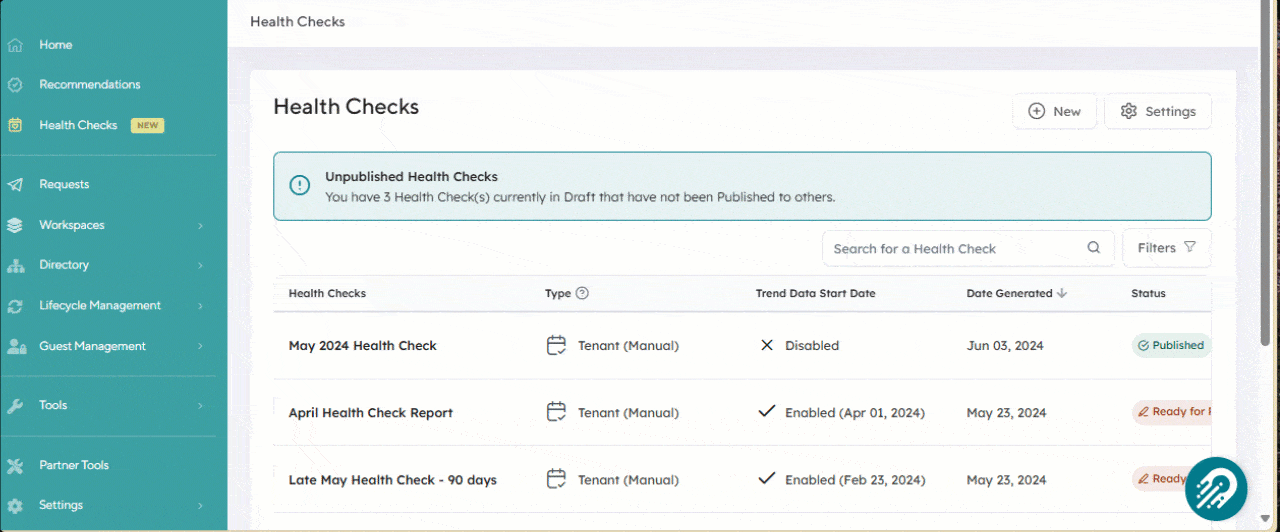Expand the Guest Management submenu
Screen dimensions: 1280x532
pyautogui.click(x=200, y=346)
